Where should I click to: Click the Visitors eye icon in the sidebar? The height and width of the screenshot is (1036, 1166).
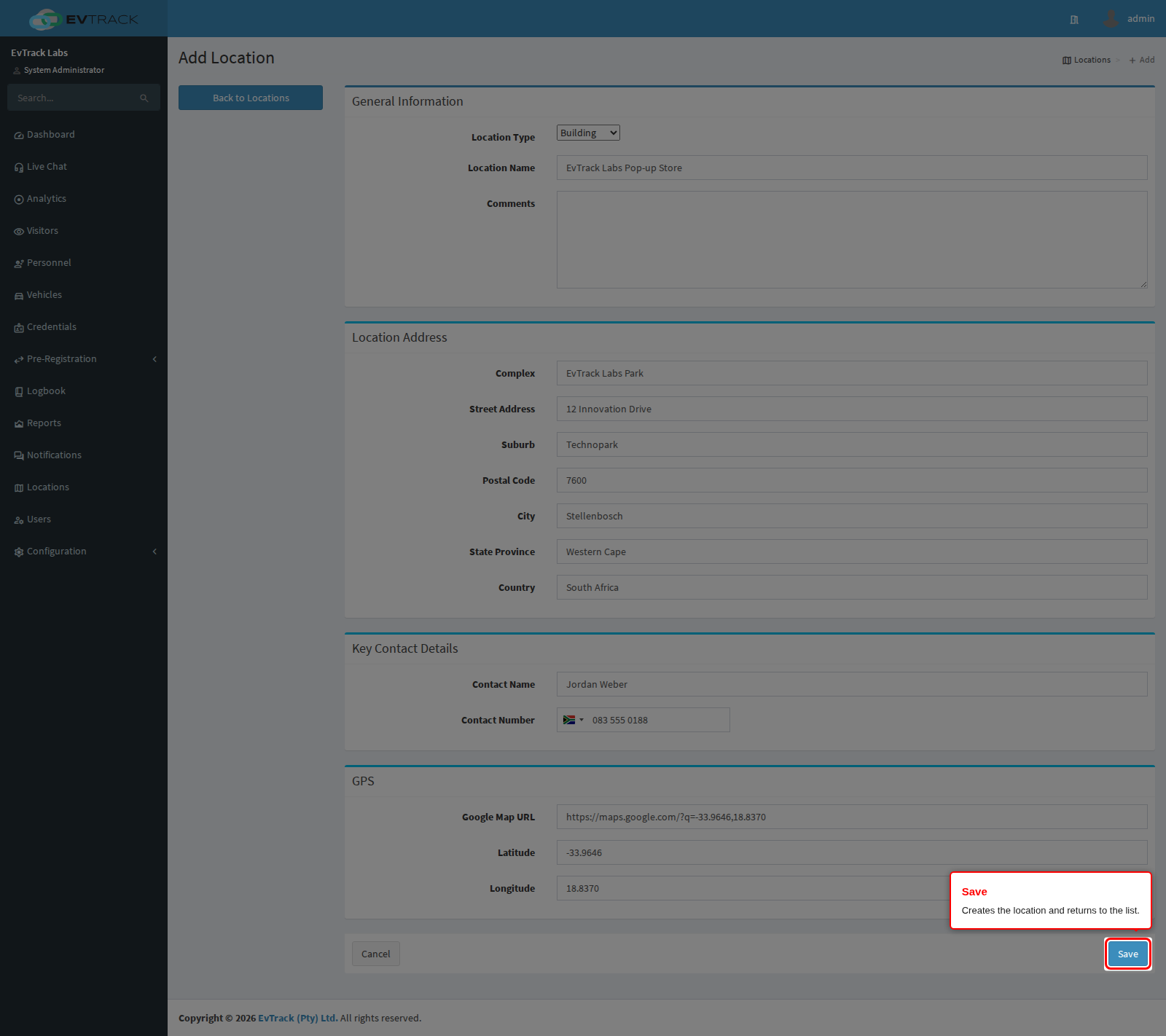(x=19, y=232)
